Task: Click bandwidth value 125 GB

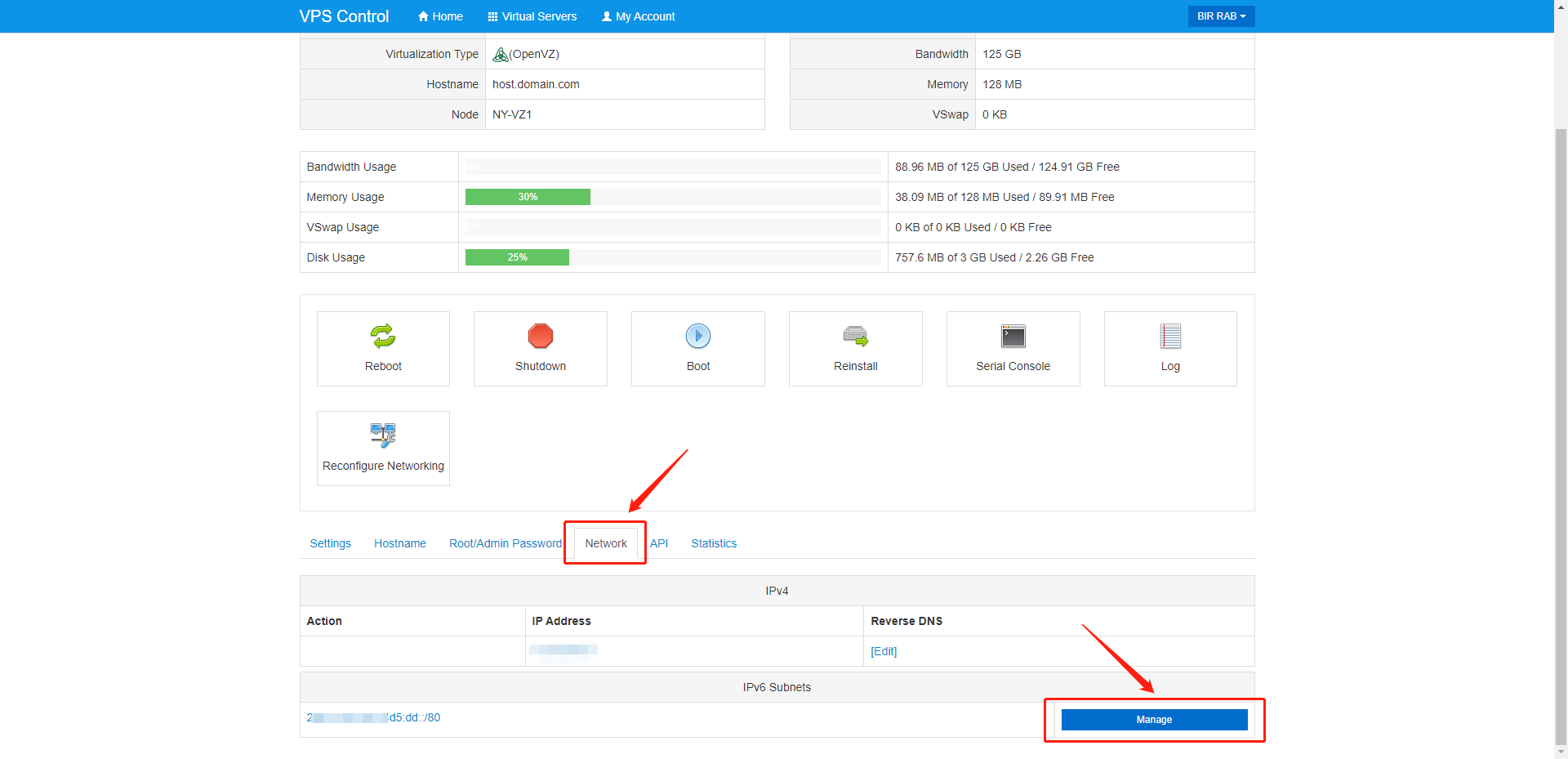Action: pyautogui.click(x=1002, y=54)
